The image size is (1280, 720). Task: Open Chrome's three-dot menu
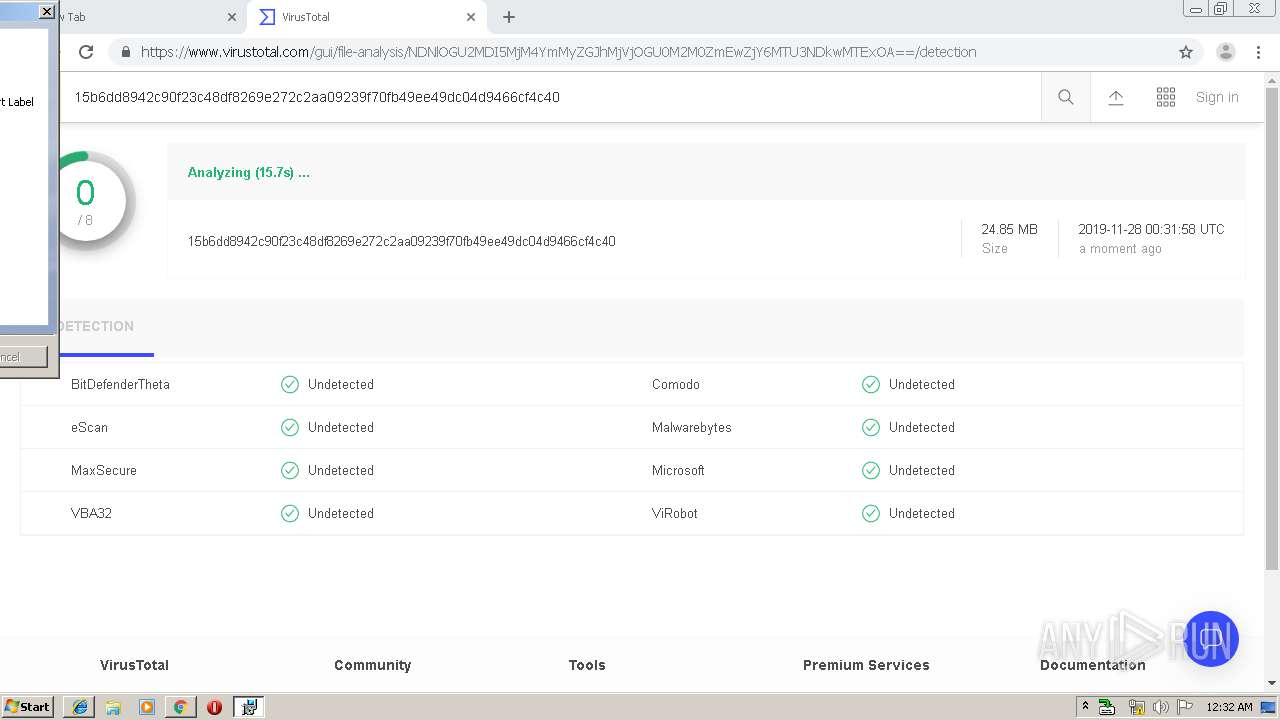[x=1258, y=52]
